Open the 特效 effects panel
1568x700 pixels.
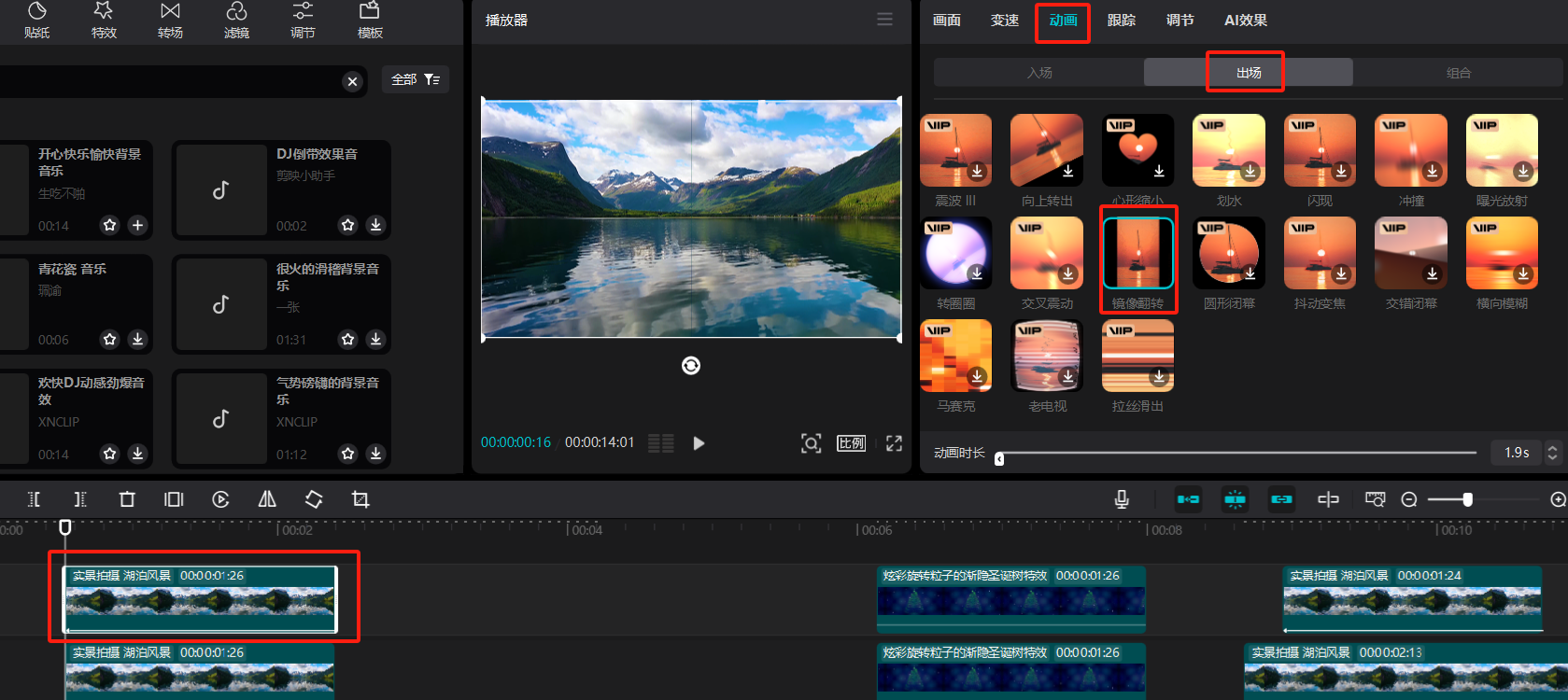(x=104, y=21)
